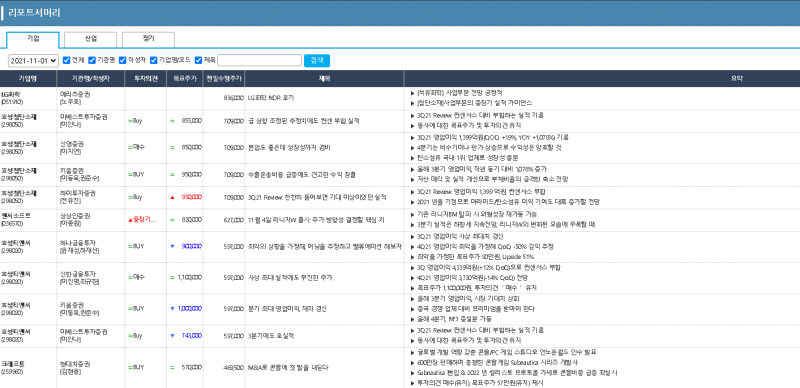Click the search keyword input field
This screenshot has width=800, height=388.
259,60
